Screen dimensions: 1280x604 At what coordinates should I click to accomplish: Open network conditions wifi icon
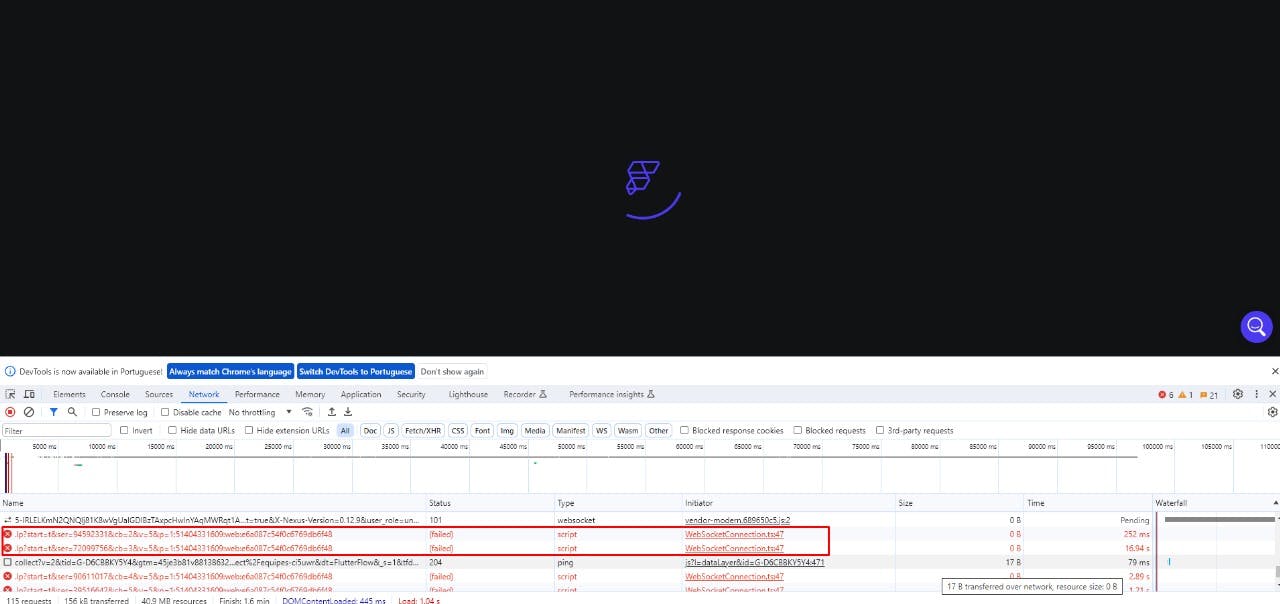(x=307, y=412)
